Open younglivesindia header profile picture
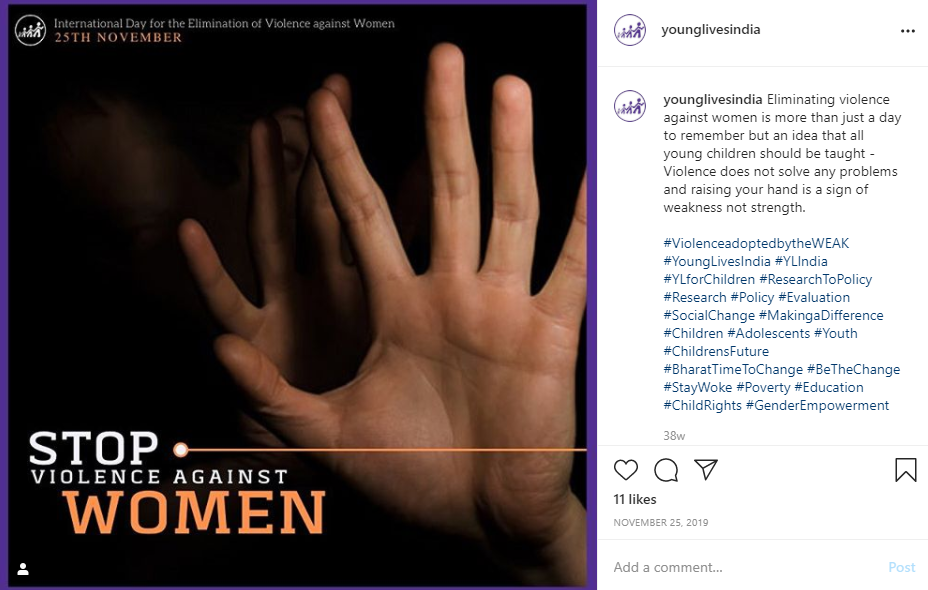 click(630, 30)
